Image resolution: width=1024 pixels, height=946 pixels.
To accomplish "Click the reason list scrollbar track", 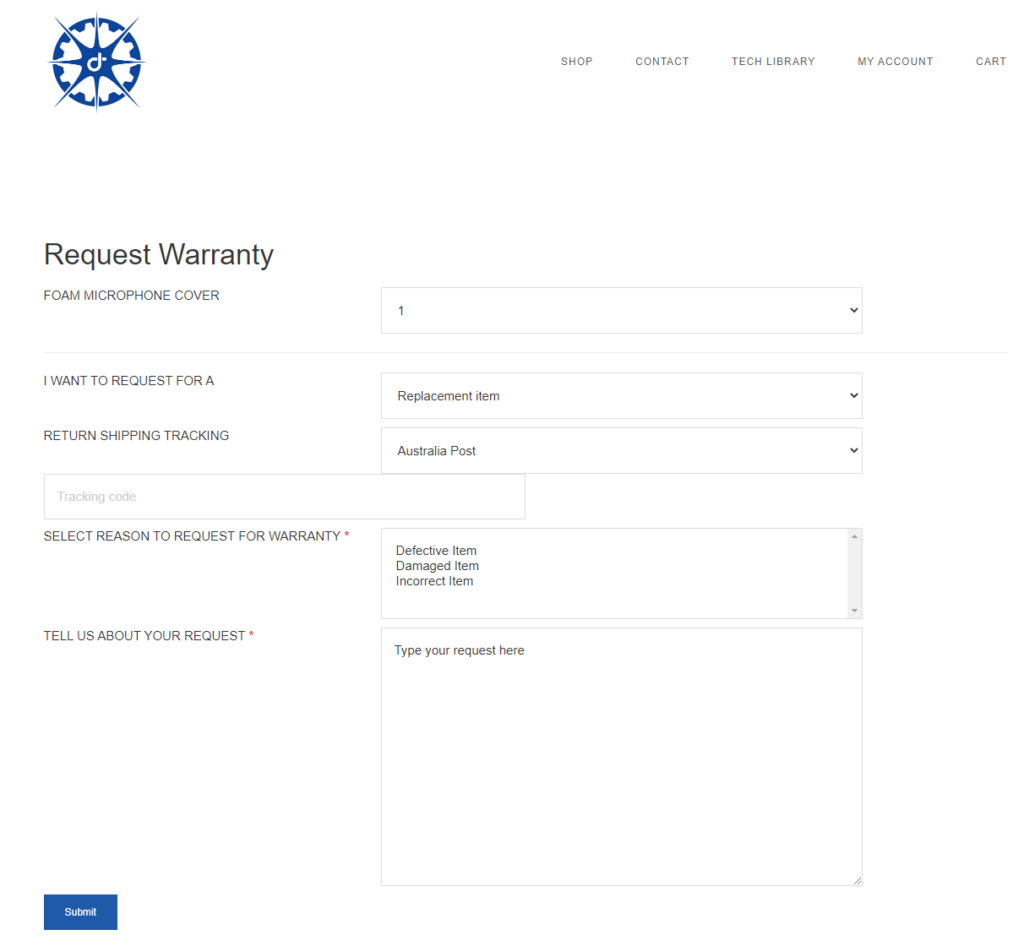I will point(854,574).
